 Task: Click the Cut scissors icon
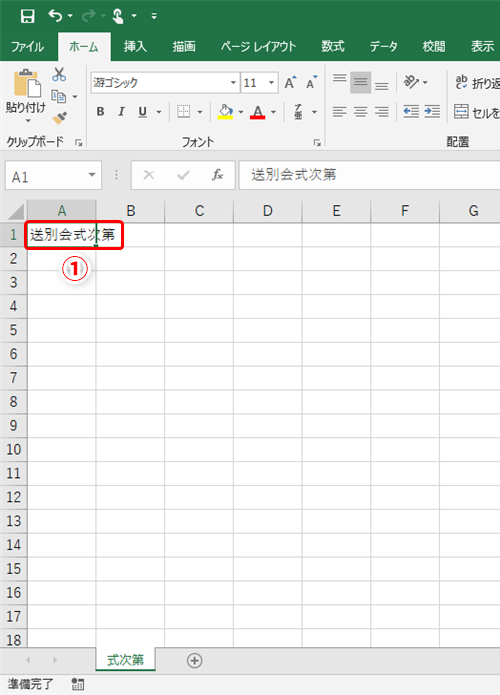point(59,74)
